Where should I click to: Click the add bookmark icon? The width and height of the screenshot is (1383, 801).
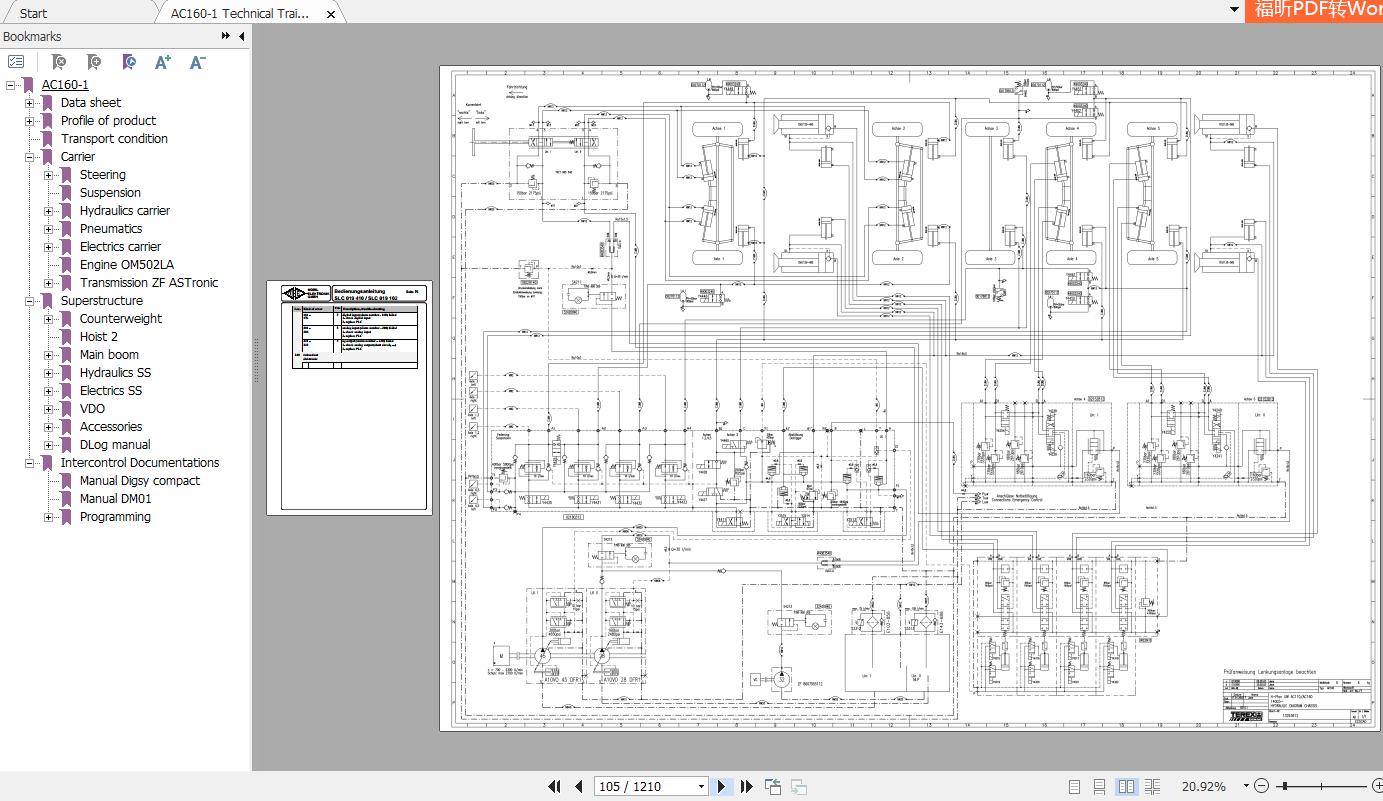pyautogui.click(x=93, y=62)
